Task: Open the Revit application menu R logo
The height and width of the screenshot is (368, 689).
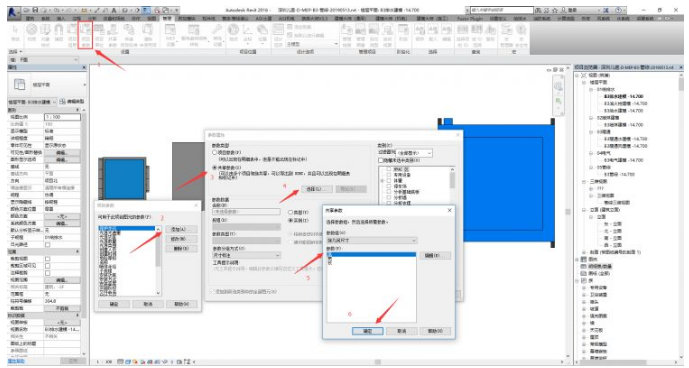Action: [12, 10]
